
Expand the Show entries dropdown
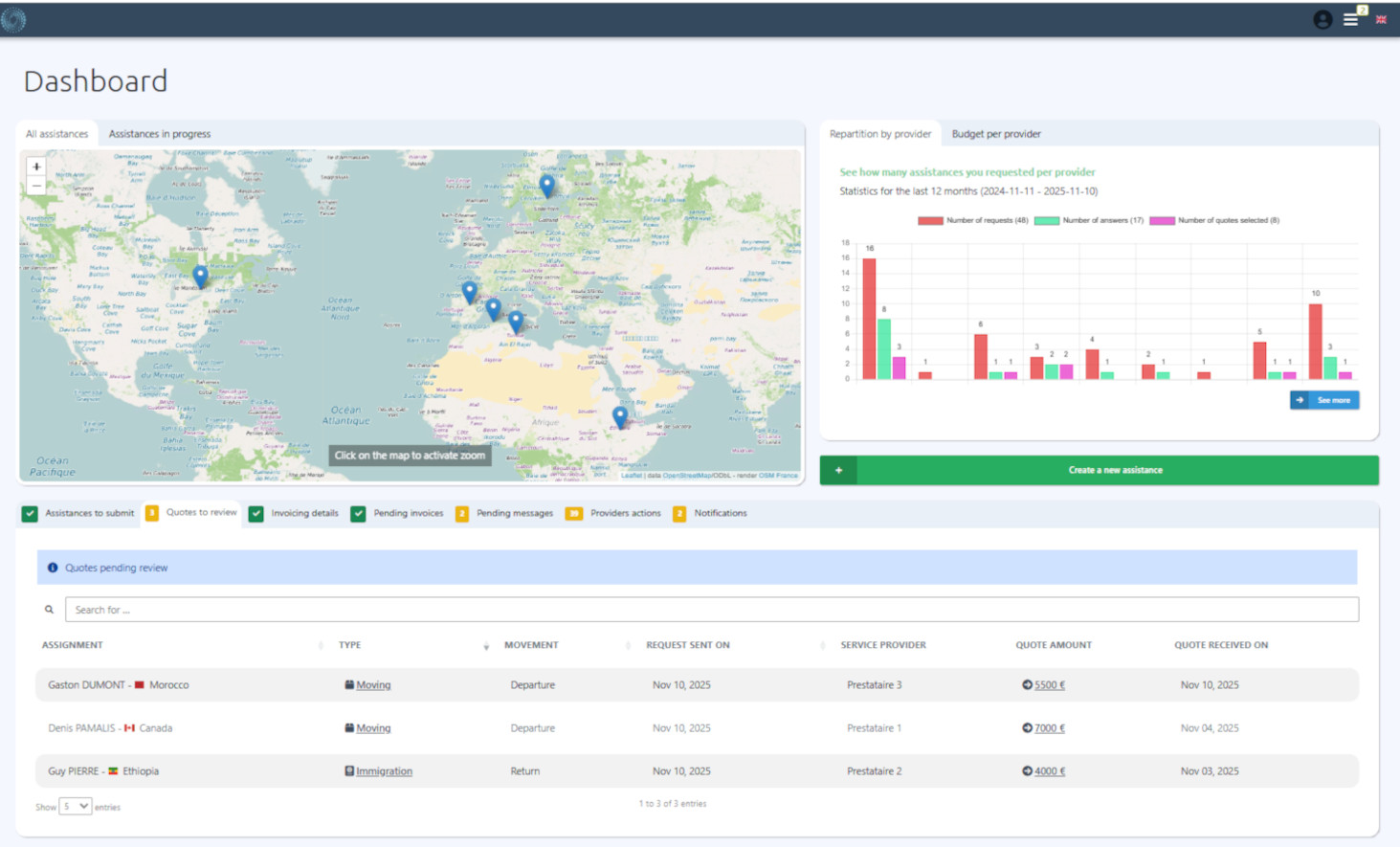76,807
